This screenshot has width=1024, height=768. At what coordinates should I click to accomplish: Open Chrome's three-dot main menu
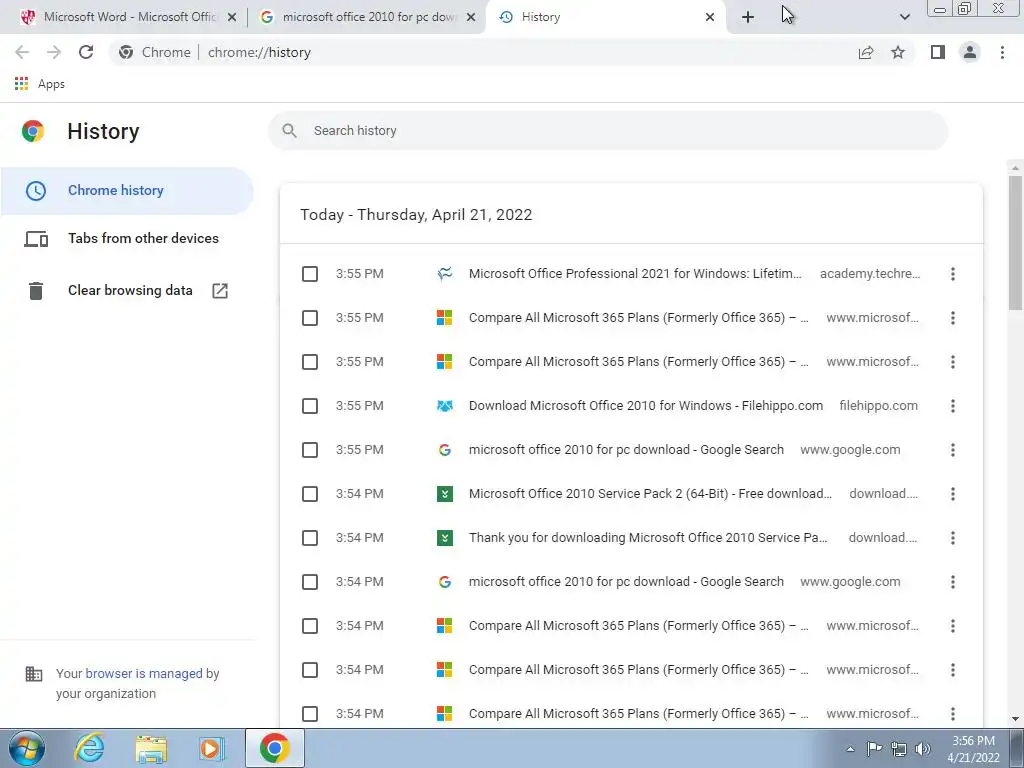pos(1002,52)
